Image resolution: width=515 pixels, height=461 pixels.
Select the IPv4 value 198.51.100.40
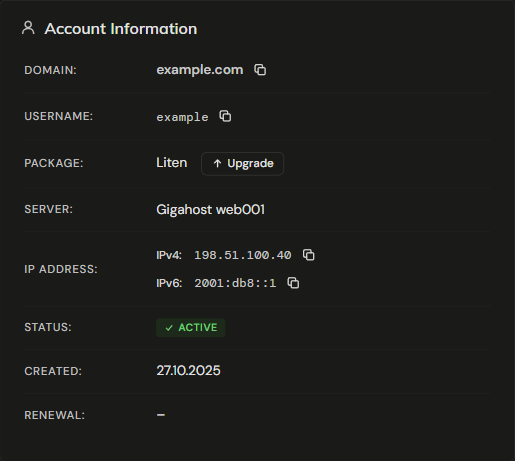(243, 255)
